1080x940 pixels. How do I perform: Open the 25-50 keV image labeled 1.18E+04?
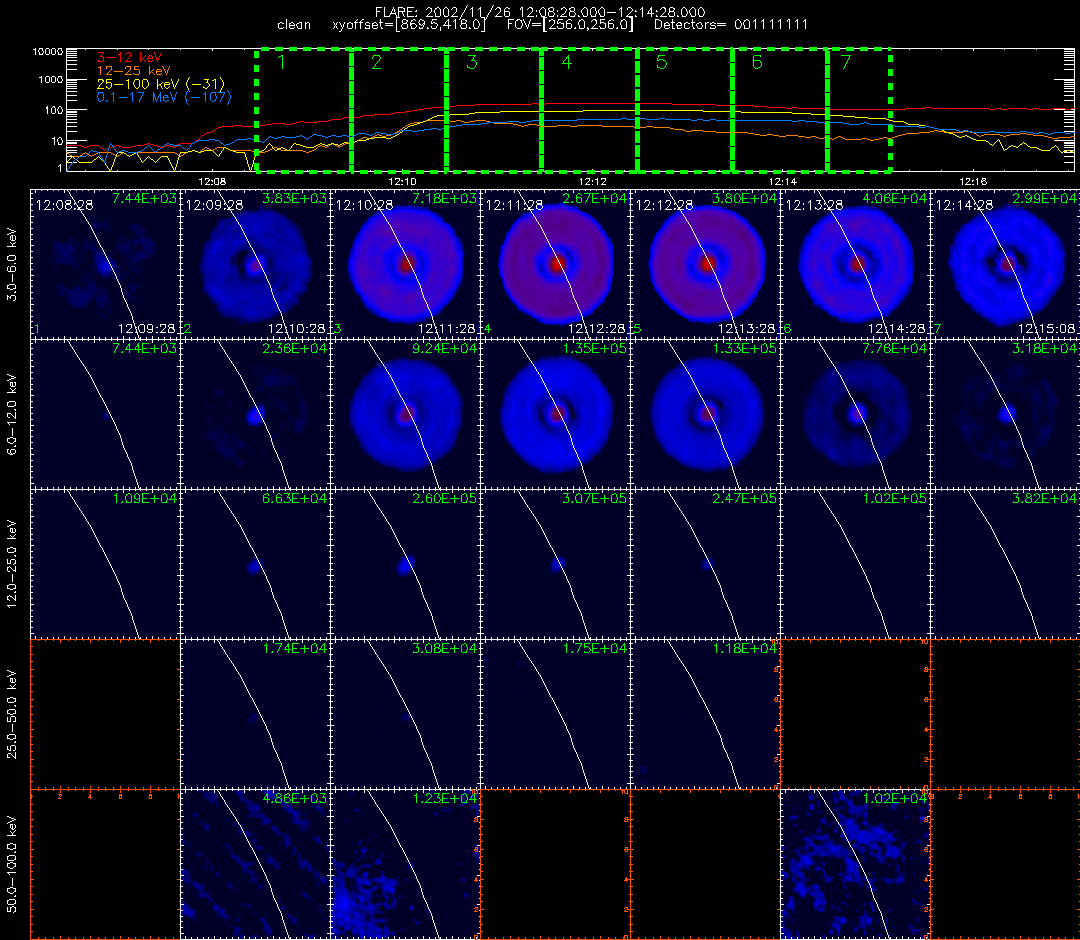point(705,714)
